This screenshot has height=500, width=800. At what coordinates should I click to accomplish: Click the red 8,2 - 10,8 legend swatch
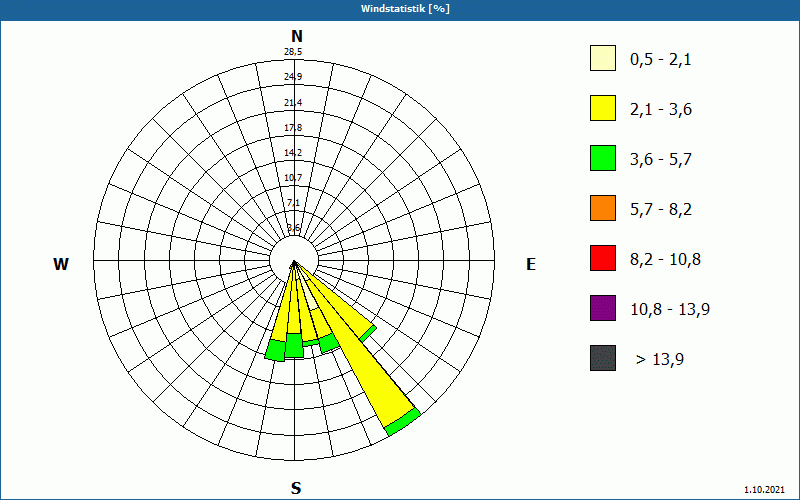pyautogui.click(x=603, y=258)
